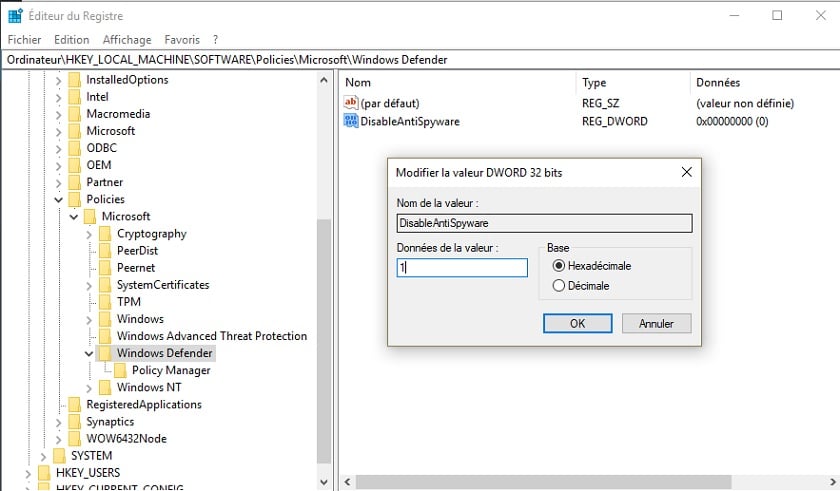Select the Peernet folder icon
Screen dimensions: 840x491
[x=105, y=268]
